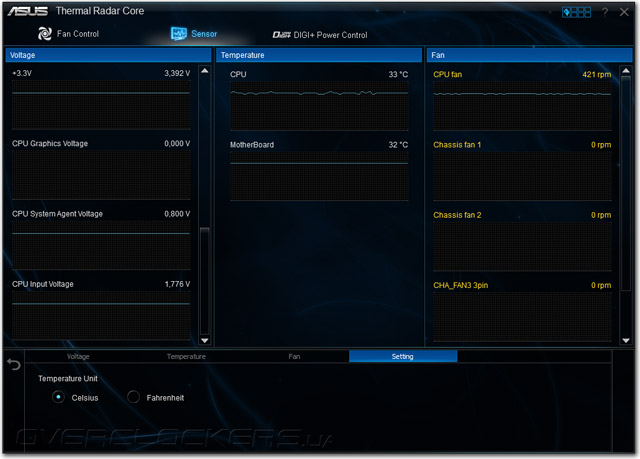Click the Voltage panel scrollbar thumb
Viewport: 640px width, 459px height.
[205, 281]
